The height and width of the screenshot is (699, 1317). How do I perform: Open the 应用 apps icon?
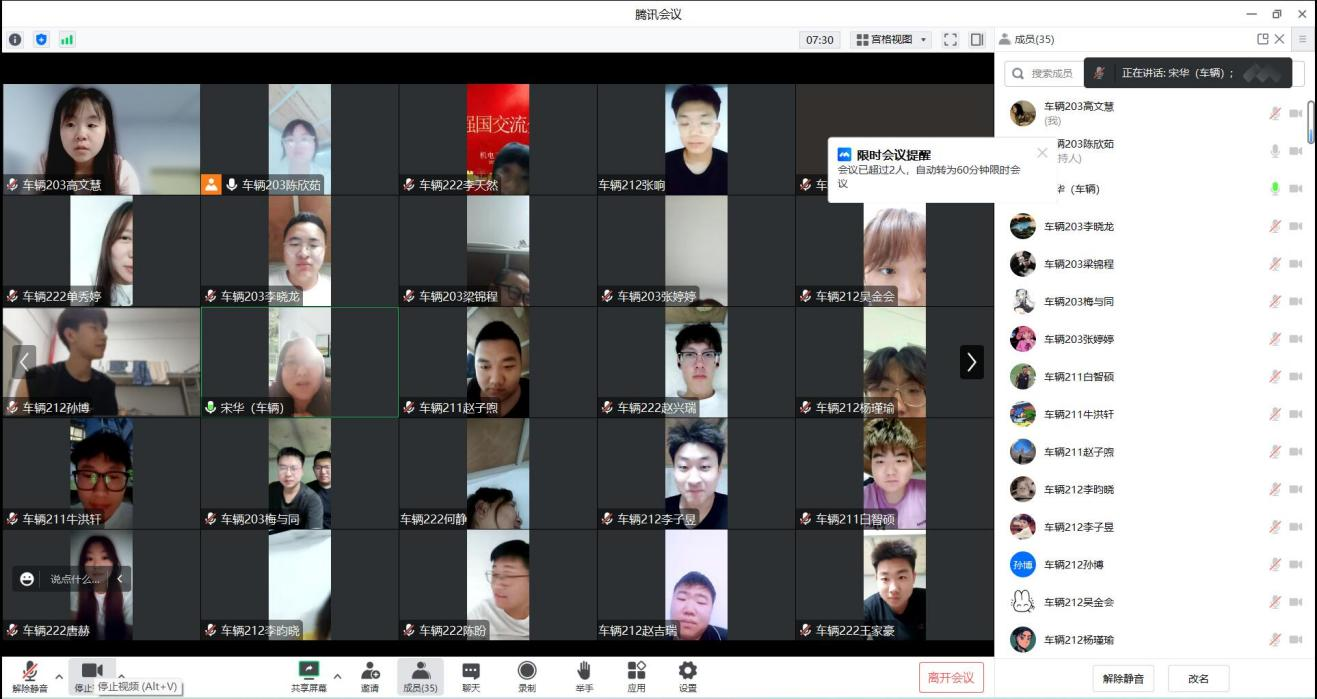[636, 671]
